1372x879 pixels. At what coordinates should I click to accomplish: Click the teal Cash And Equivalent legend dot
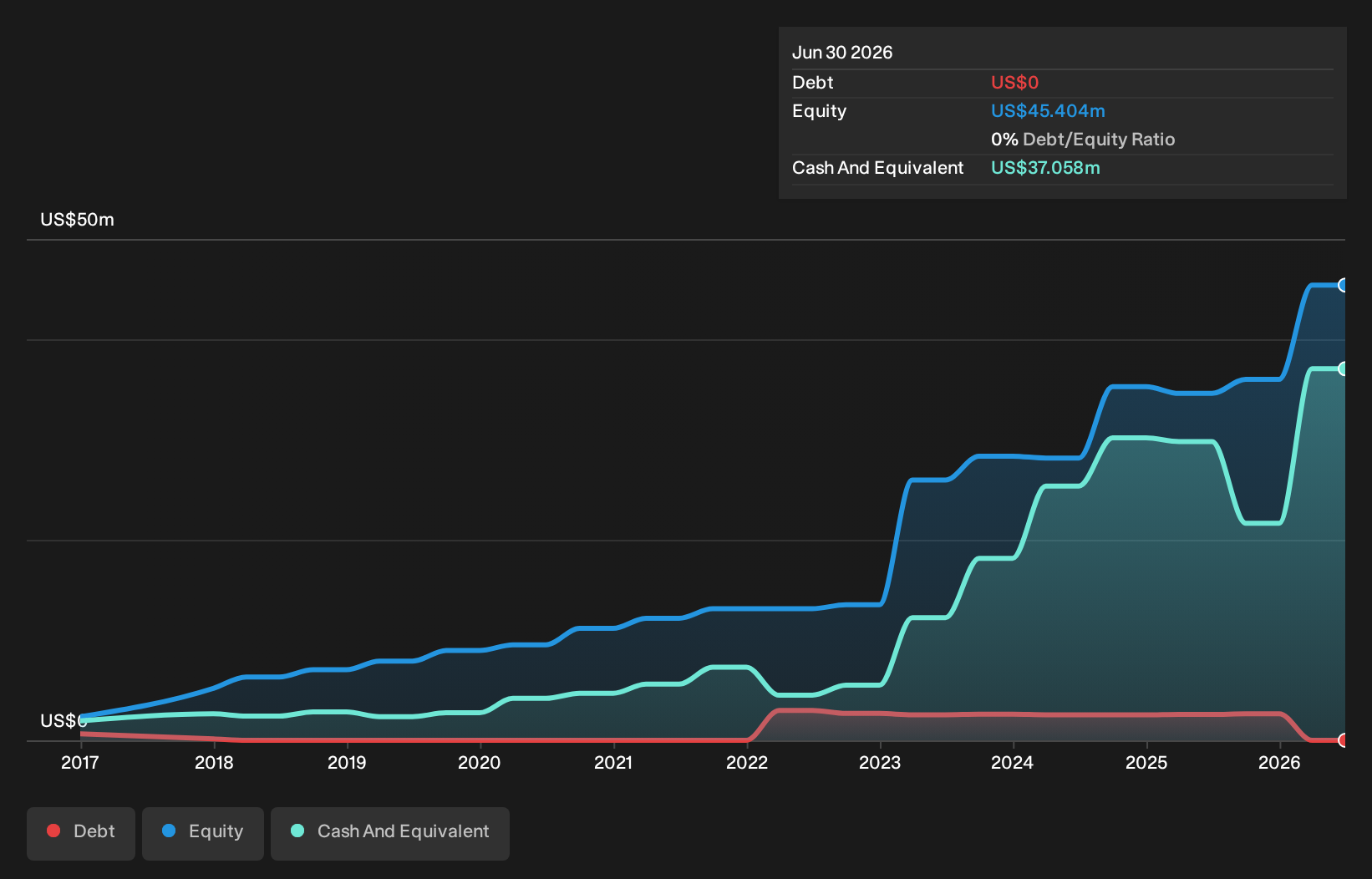tap(297, 831)
